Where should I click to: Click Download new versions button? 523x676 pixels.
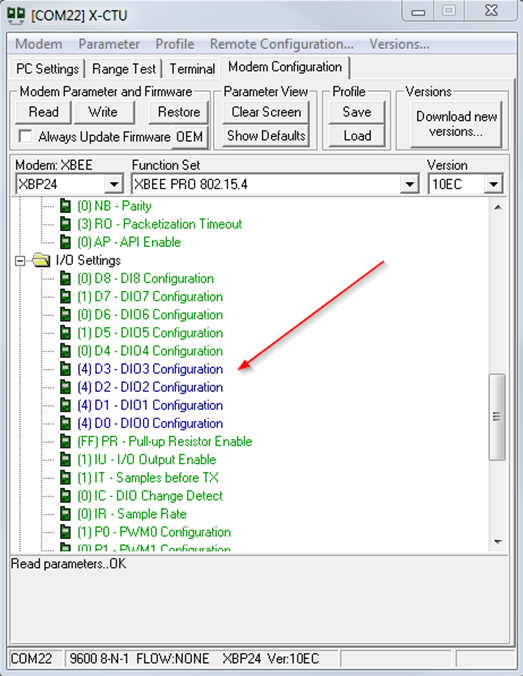[x=457, y=124]
